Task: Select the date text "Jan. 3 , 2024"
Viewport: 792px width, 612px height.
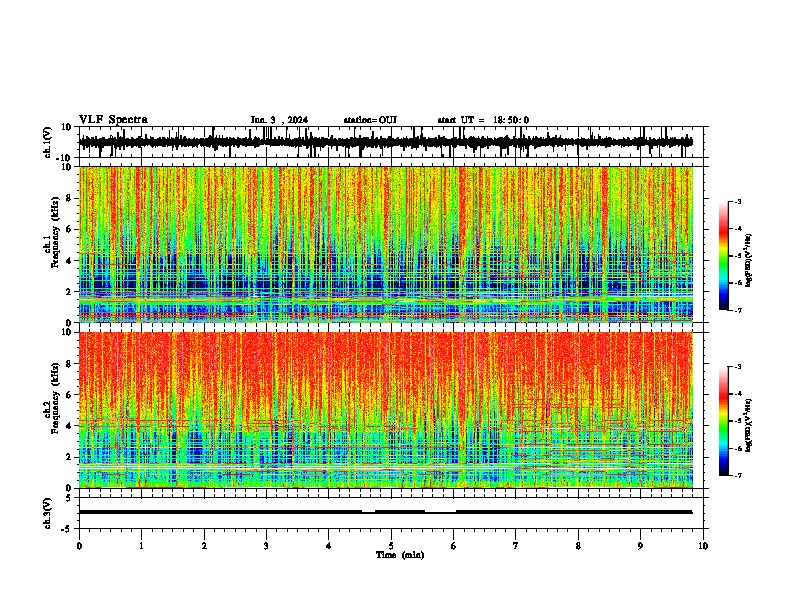Action: tap(279, 120)
